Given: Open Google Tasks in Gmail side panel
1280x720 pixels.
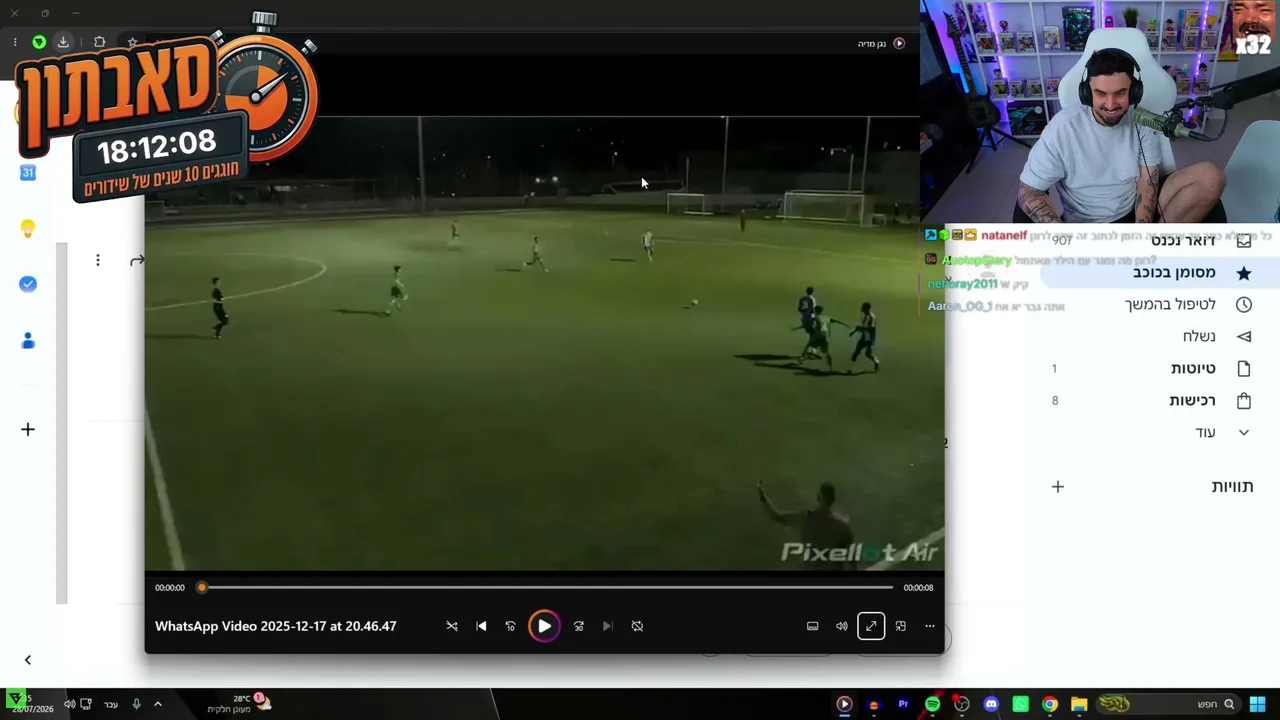Looking at the screenshot, I should [28, 284].
